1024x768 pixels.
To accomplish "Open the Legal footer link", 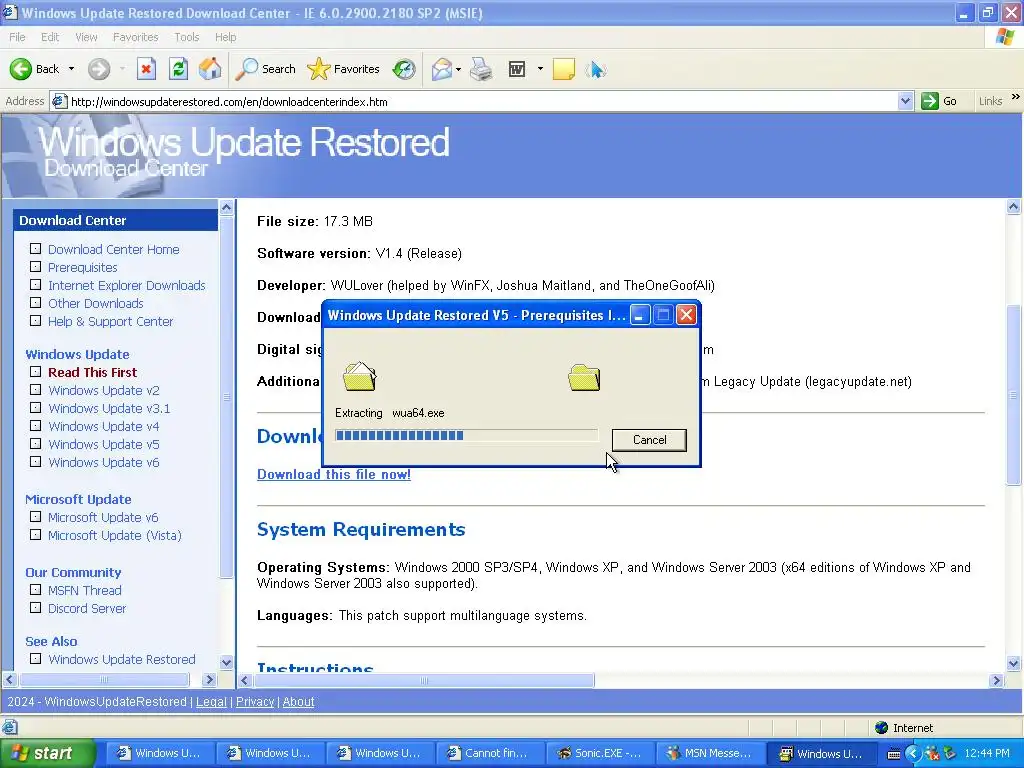I will 211,701.
